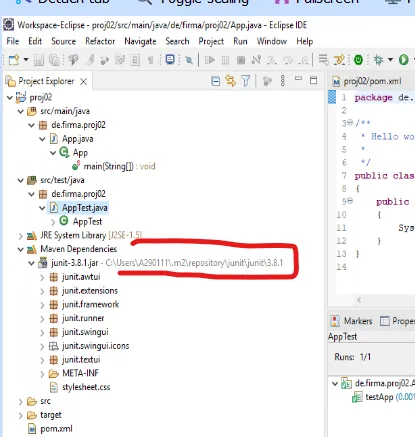Click Collapse All in Project Explorer
This screenshot has height=437, width=415.
[216, 81]
